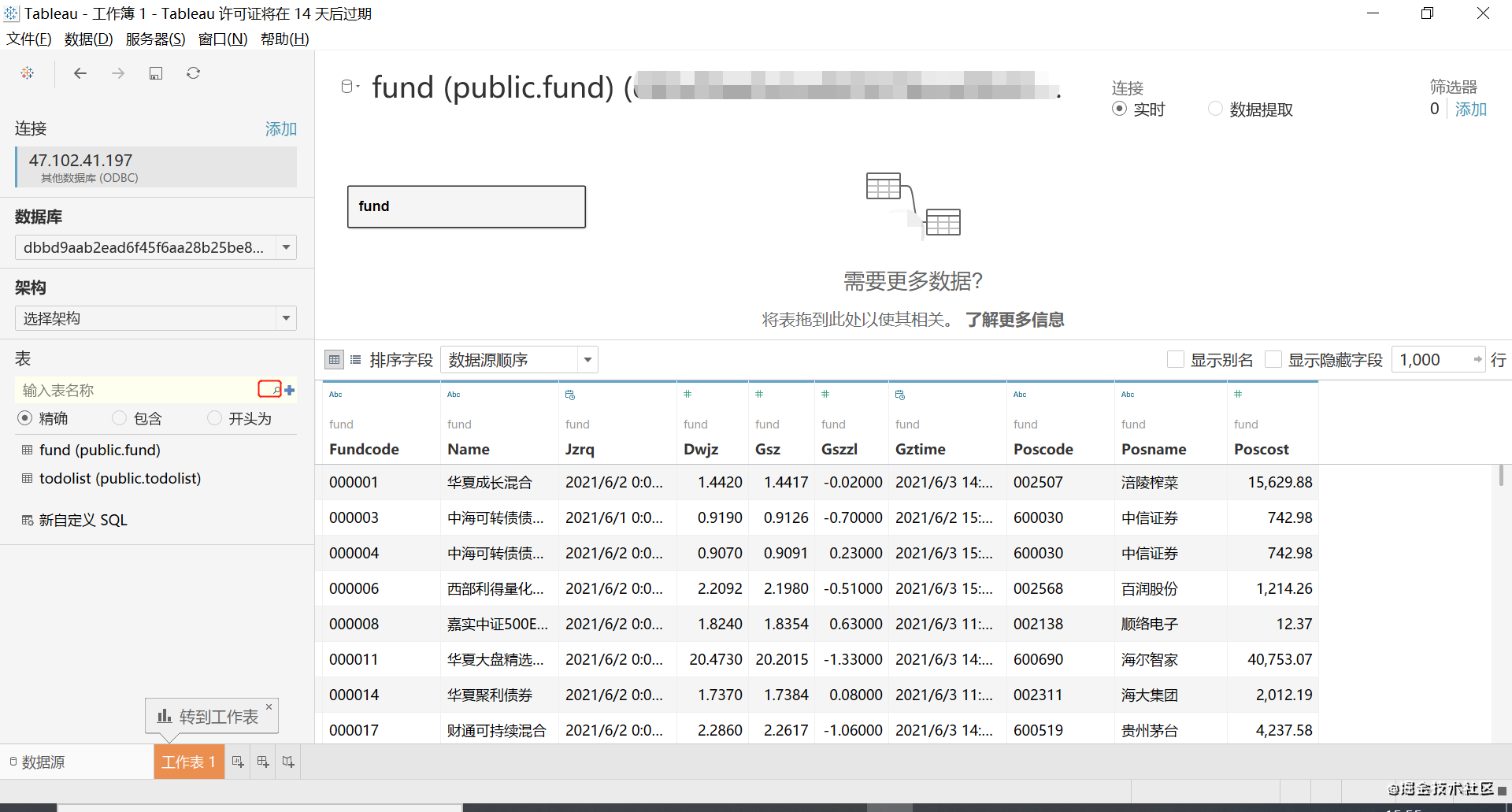Click the blue plus icon beside table search
The image size is (1512, 812).
pos(290,390)
